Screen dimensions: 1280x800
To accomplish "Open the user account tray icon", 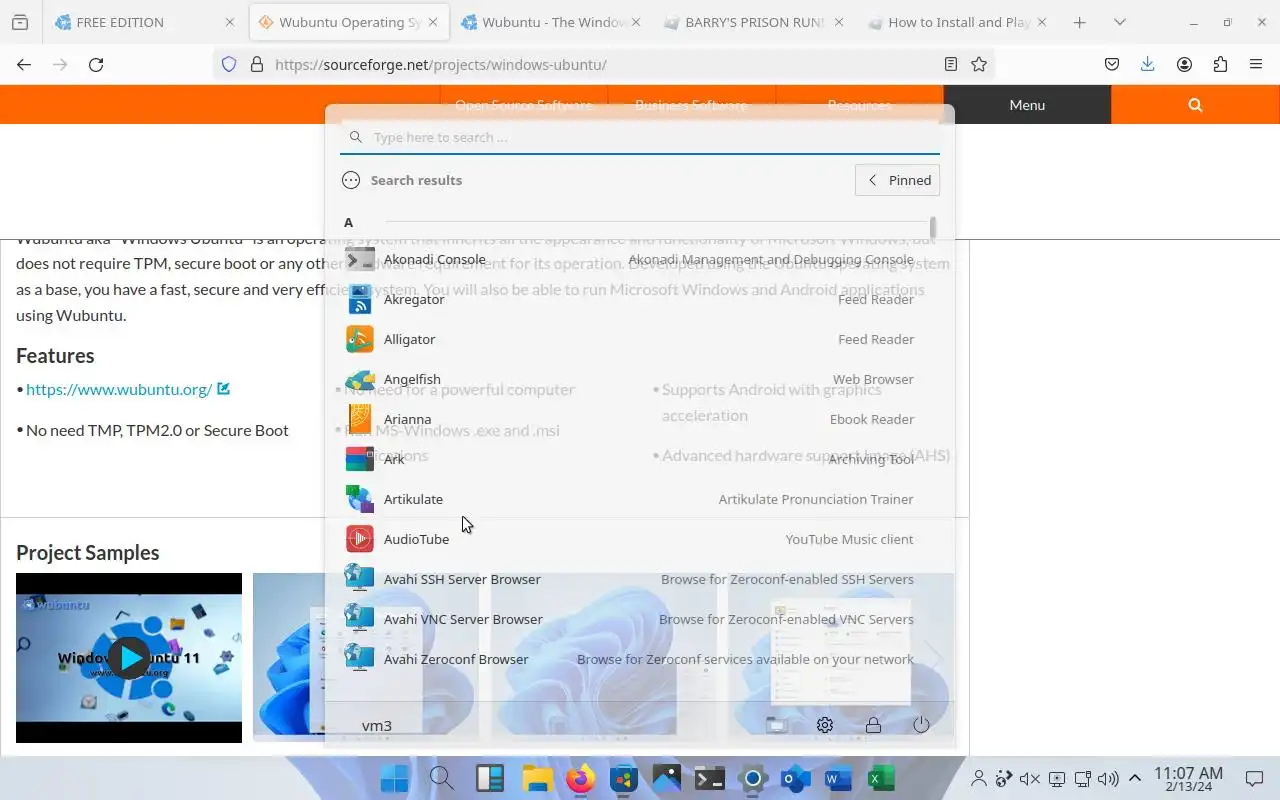I will tap(980, 779).
